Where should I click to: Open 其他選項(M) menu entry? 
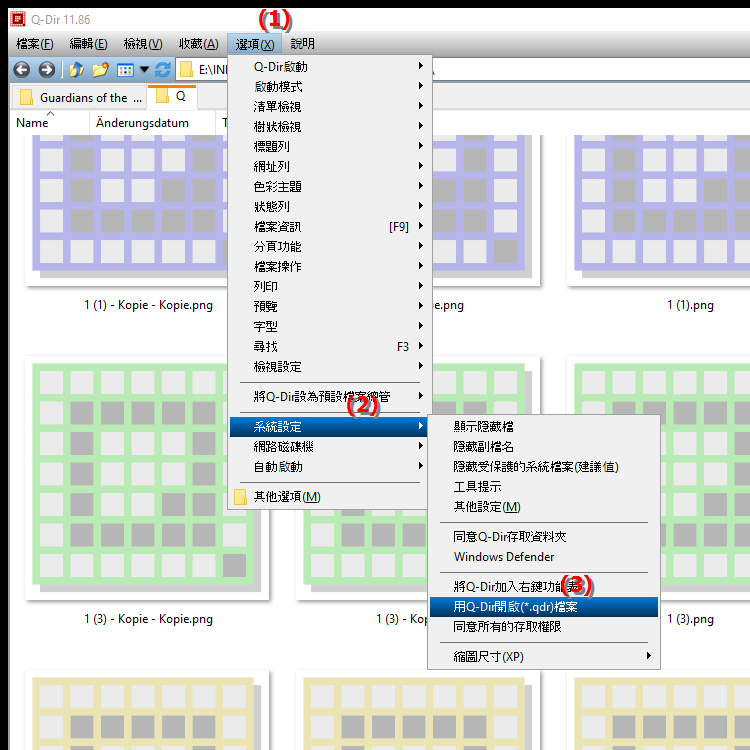(x=330, y=497)
